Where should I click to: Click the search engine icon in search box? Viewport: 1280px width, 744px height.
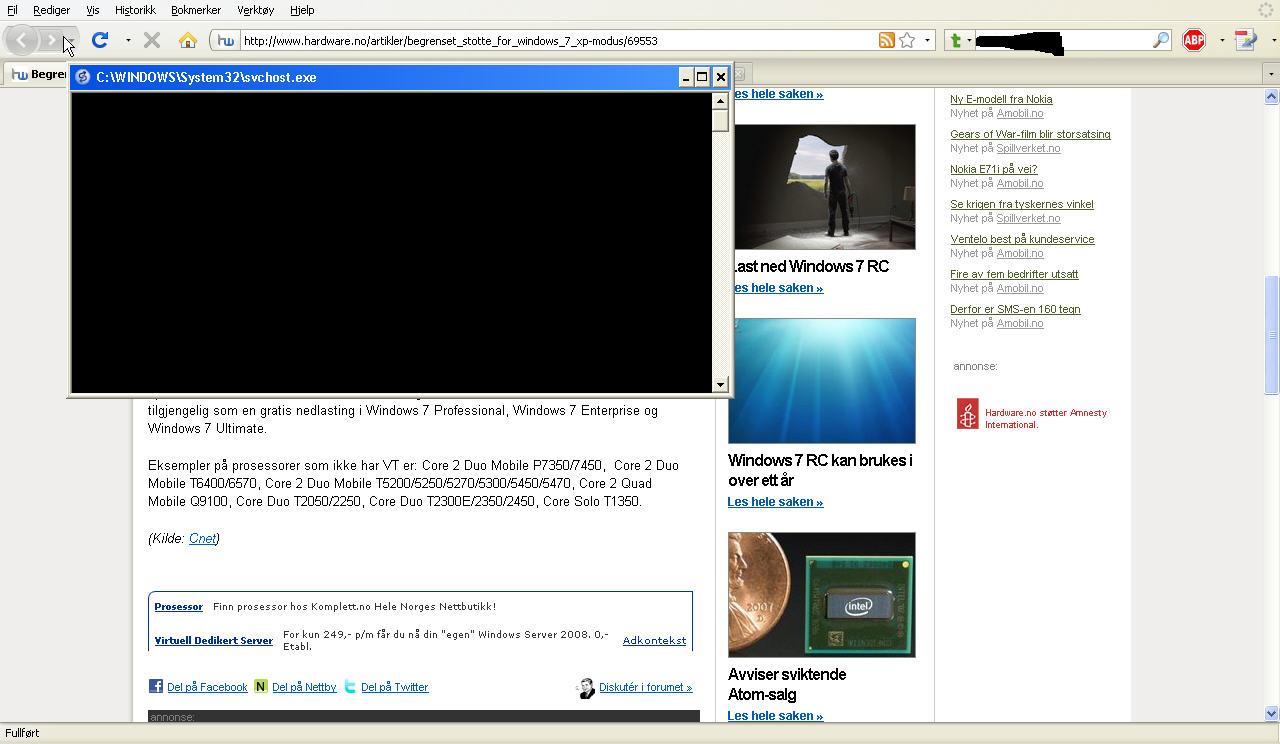click(x=955, y=40)
